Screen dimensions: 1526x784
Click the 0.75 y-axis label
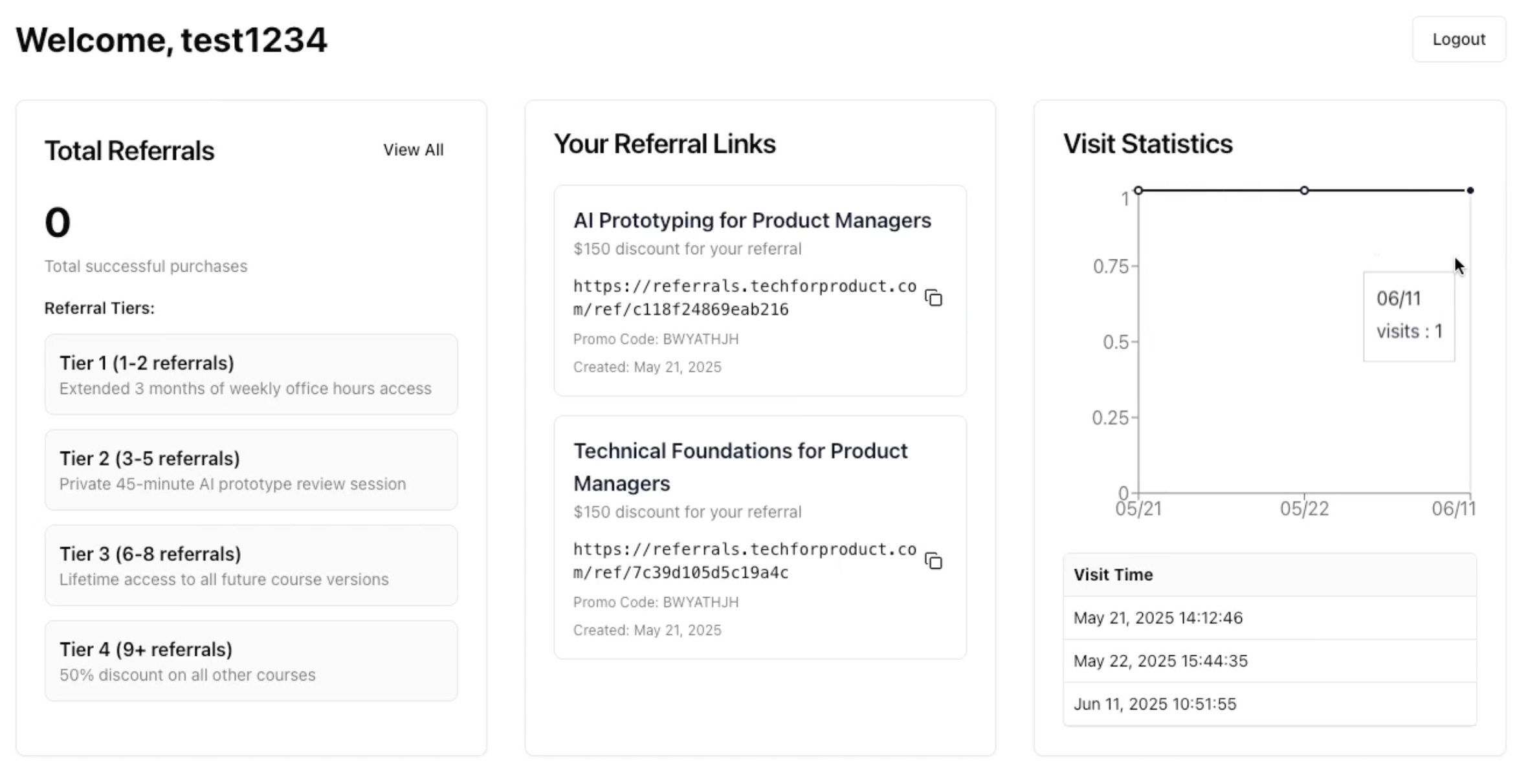1111,267
